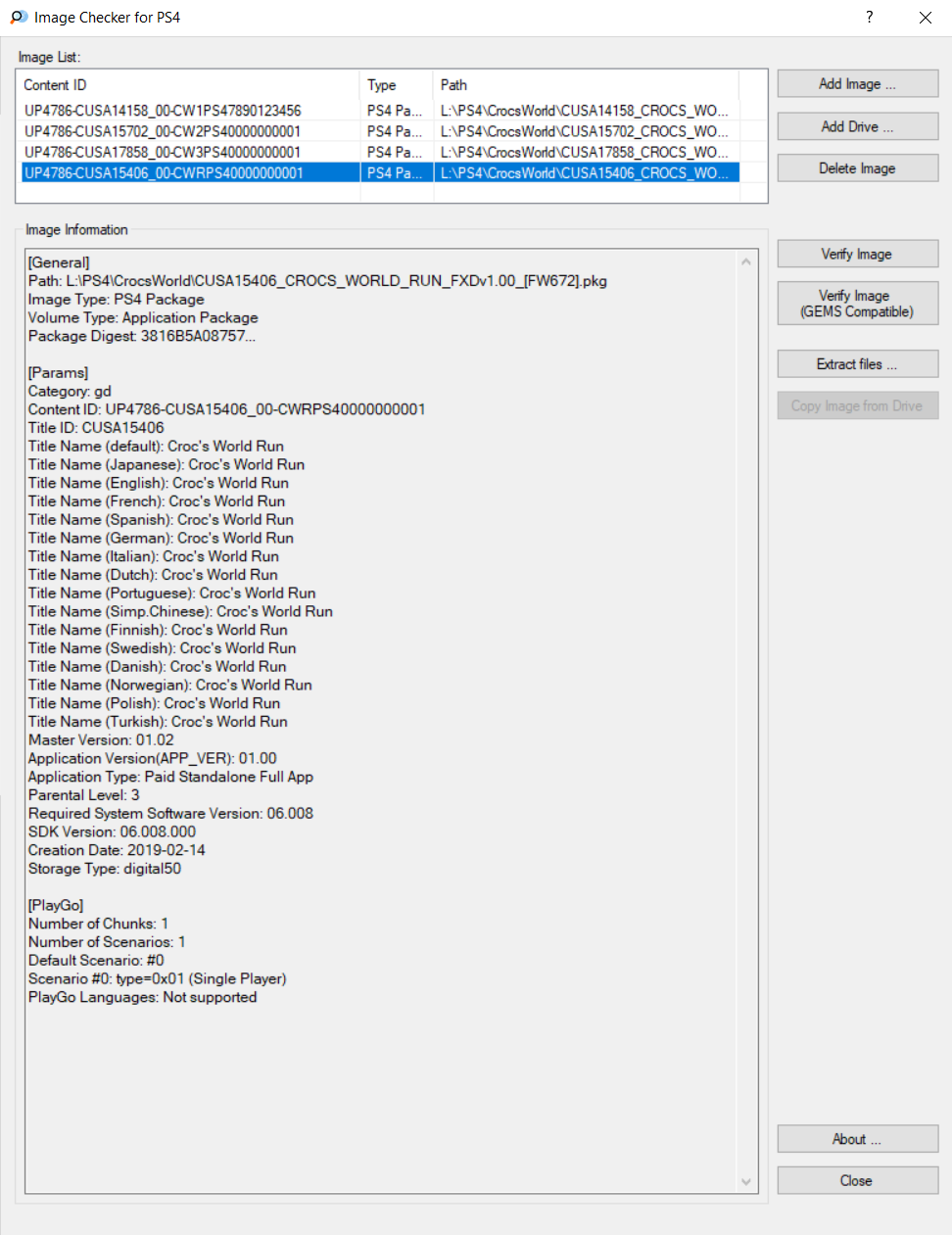Open Extract files dialog
This screenshot has width=952, height=1235.
[857, 364]
